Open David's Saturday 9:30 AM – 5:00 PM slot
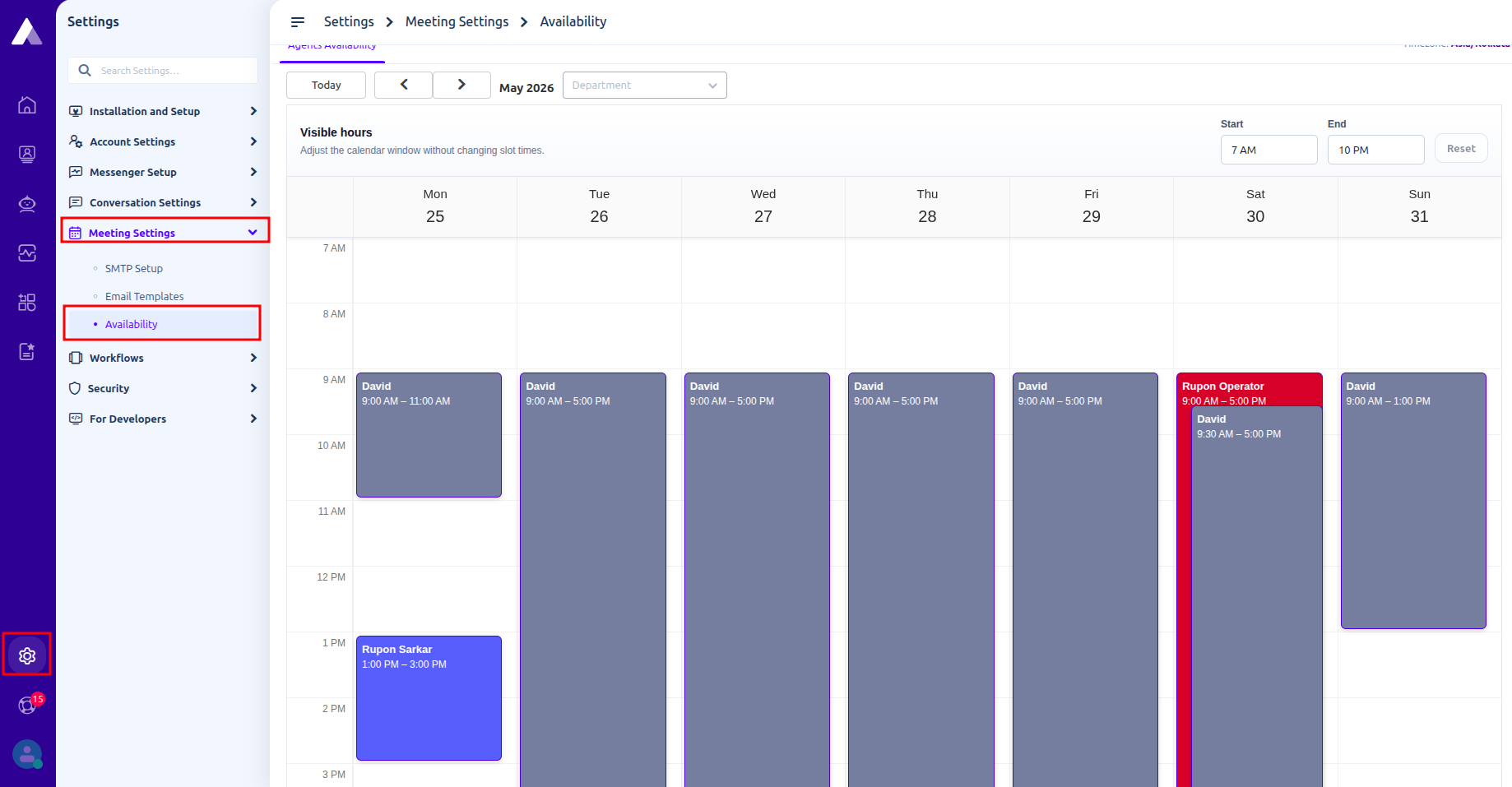The image size is (1512, 787). tap(1256, 596)
